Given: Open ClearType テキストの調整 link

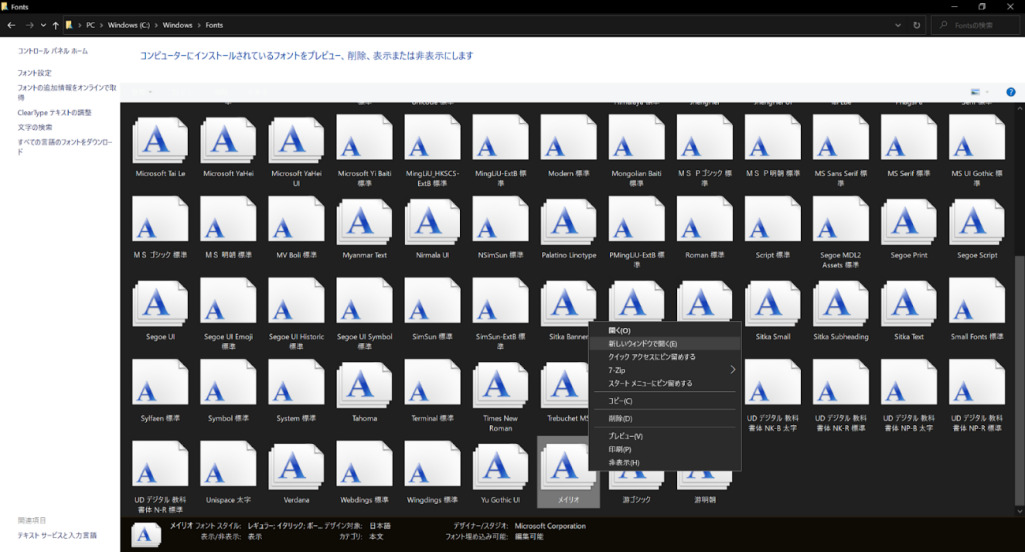Looking at the screenshot, I should point(54,112).
